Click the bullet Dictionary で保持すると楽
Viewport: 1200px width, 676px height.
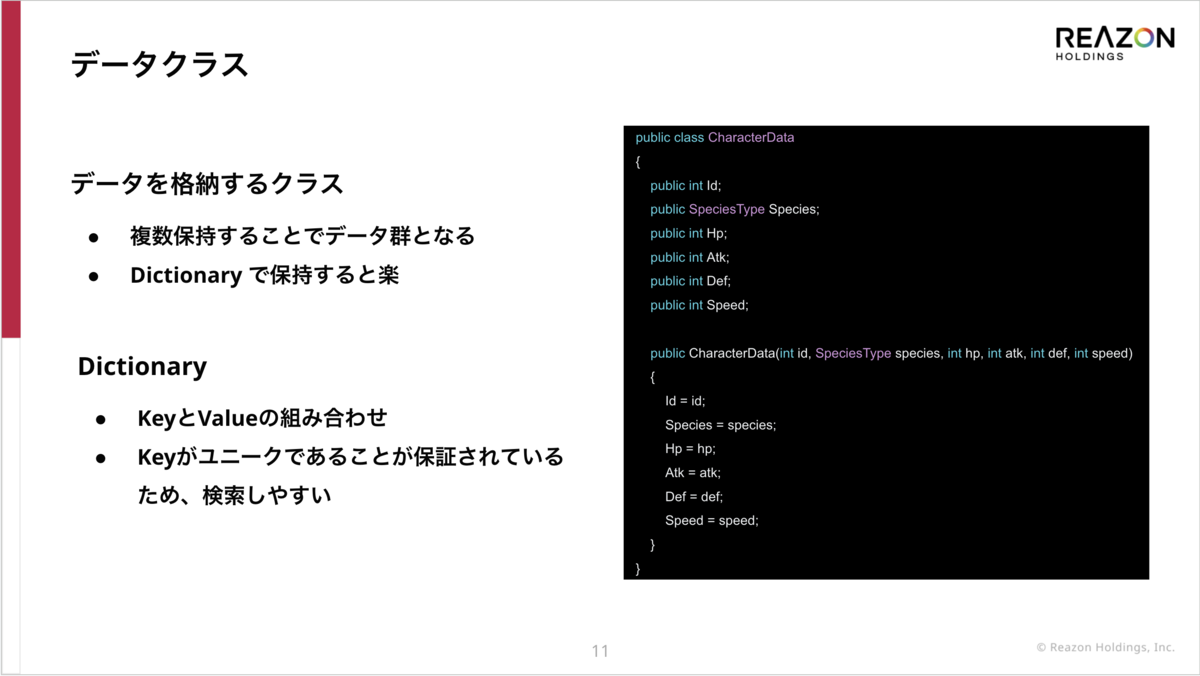tap(265, 275)
